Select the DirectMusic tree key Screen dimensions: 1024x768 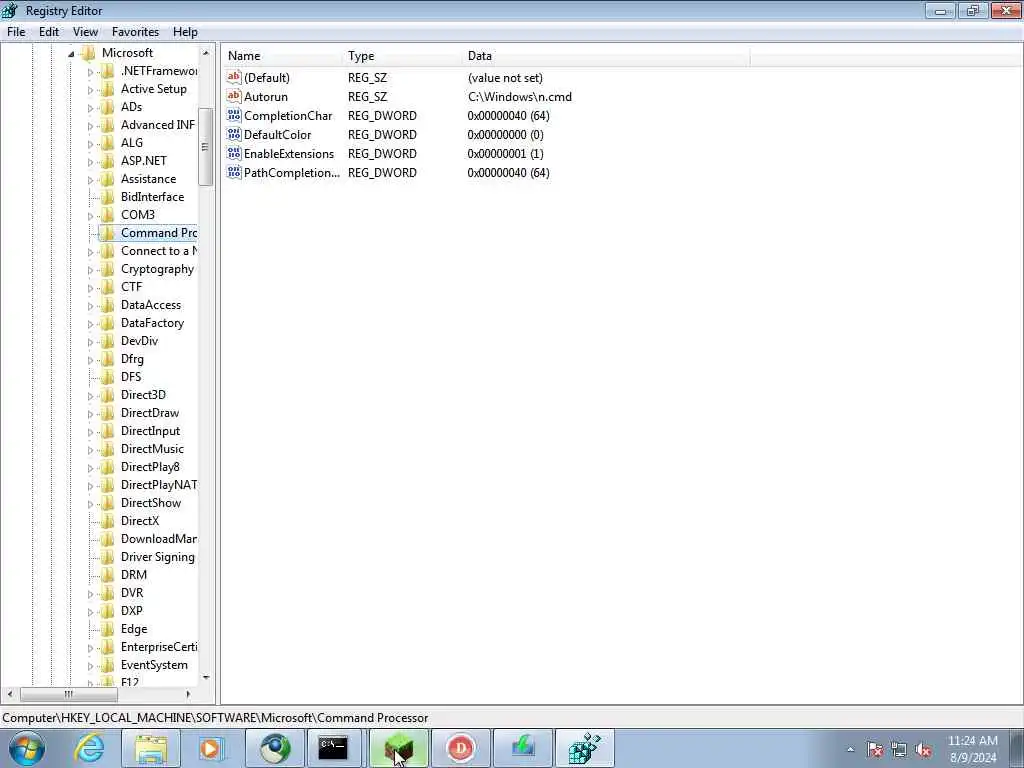point(152,449)
